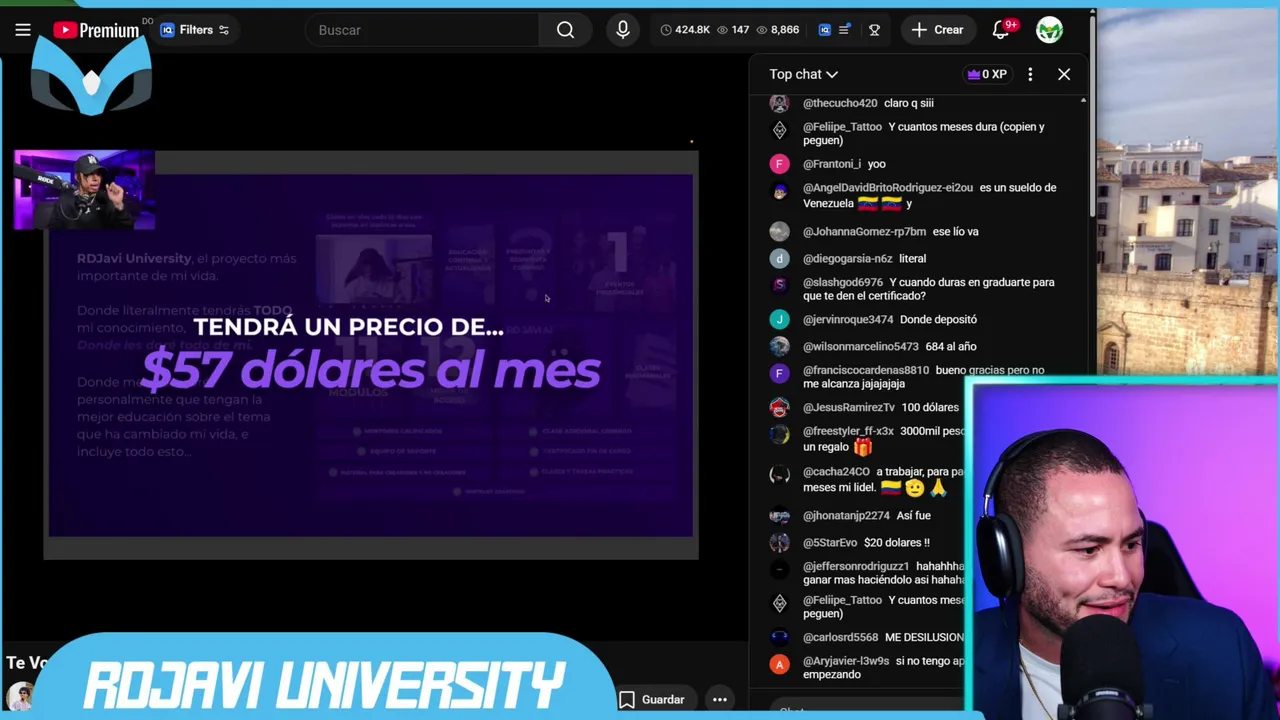Open notifications bell with 9+ badge
This screenshot has width=1280, height=720.
[1001, 30]
